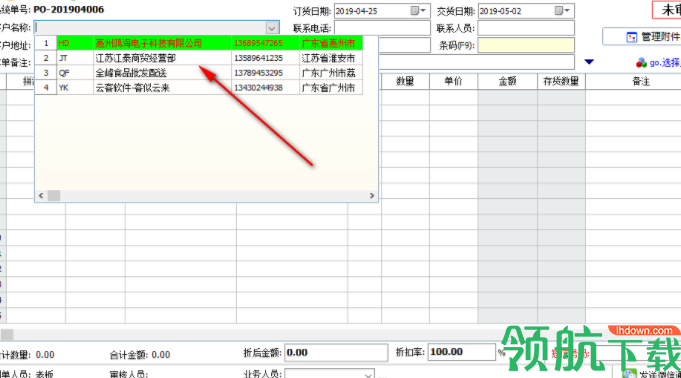681x378 pixels.
Task: Click the order date value 2019-04-25
Action: coord(357,11)
